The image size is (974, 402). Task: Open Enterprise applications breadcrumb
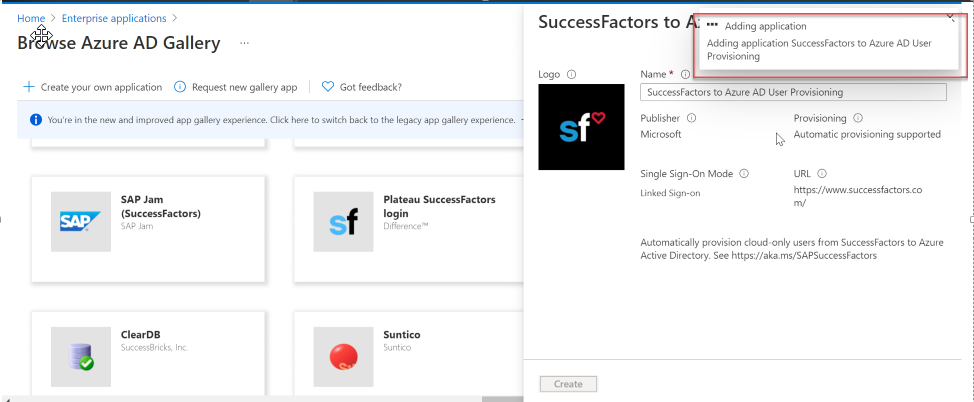(x=114, y=19)
